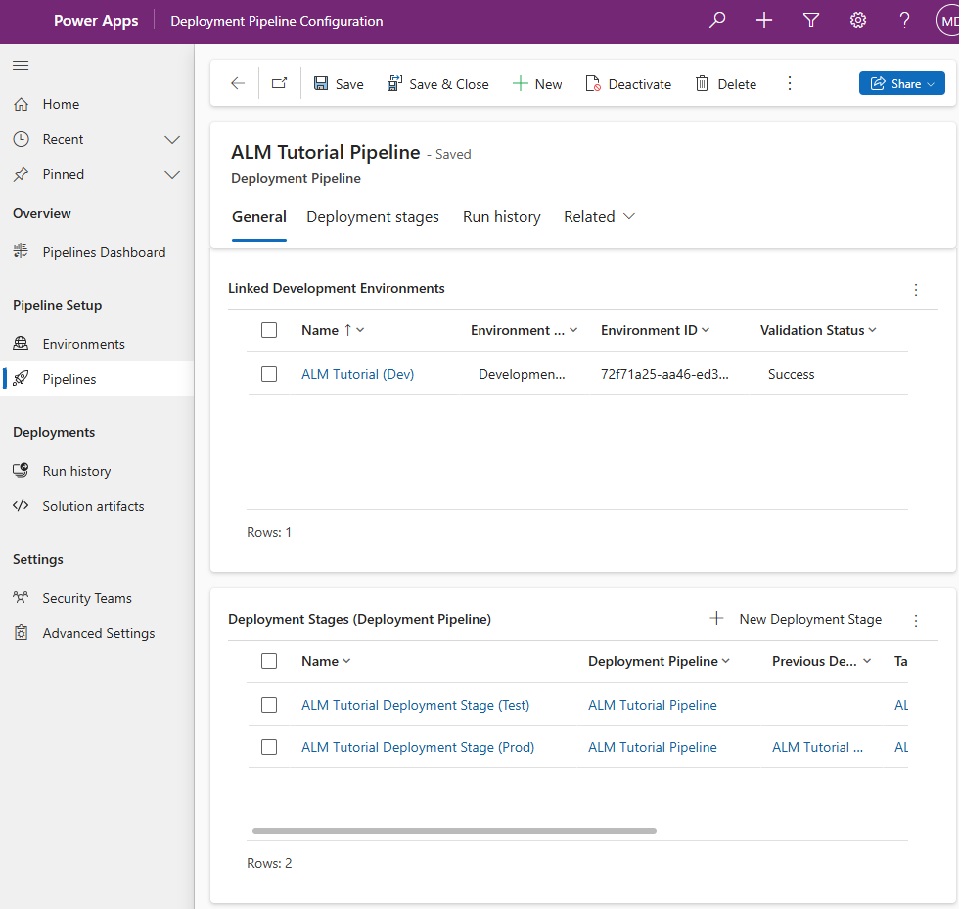Click the search magnifier icon in header

(x=717, y=20)
